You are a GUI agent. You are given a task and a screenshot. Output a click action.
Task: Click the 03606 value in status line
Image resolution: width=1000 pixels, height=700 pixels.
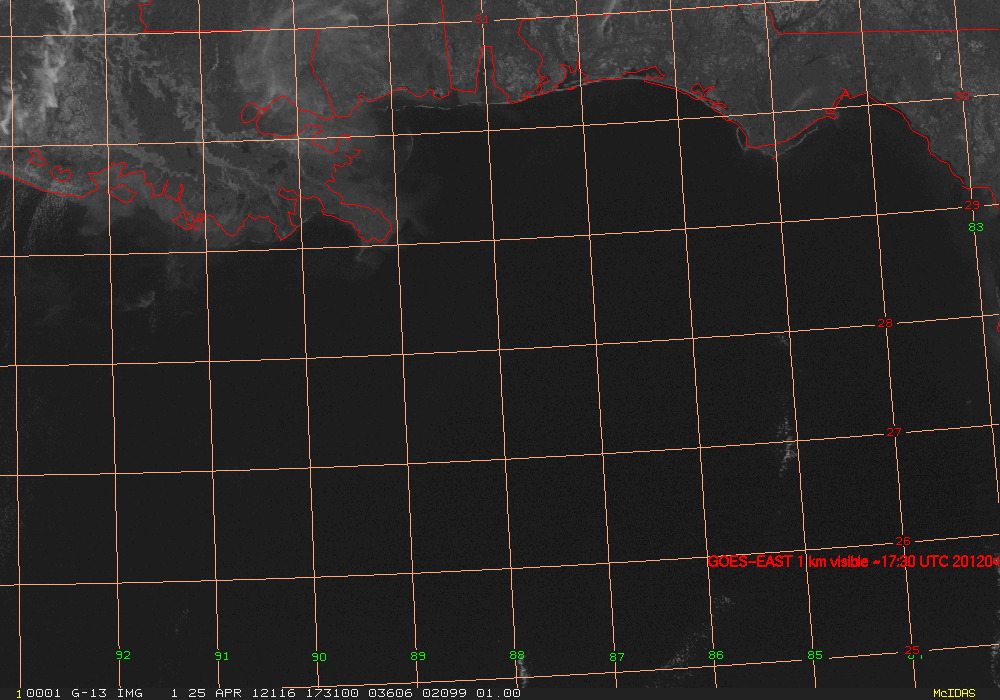click(390, 693)
